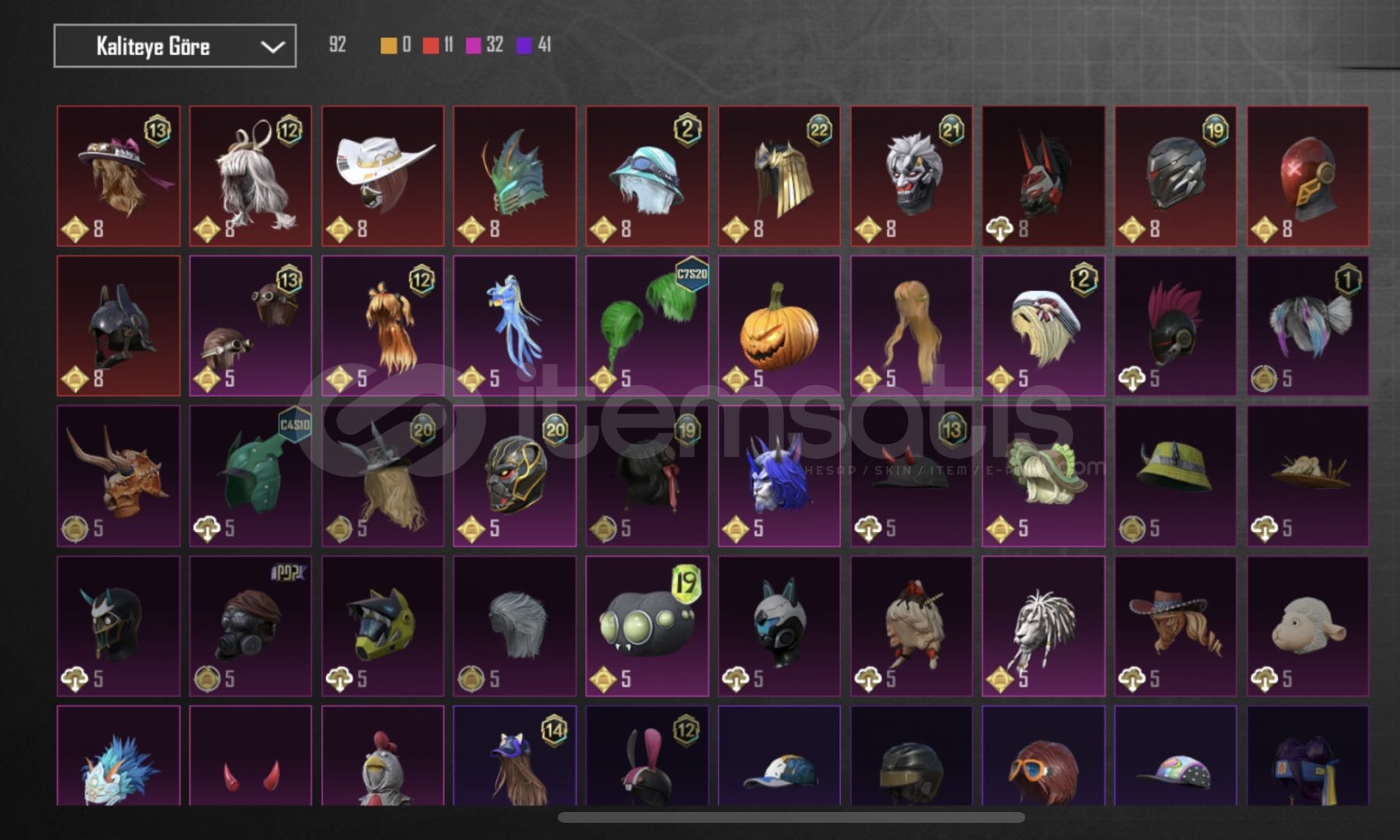The image size is (1400, 840).
Task: Choose the green dinosaur hood labeled C4S10
Action: pos(250,476)
